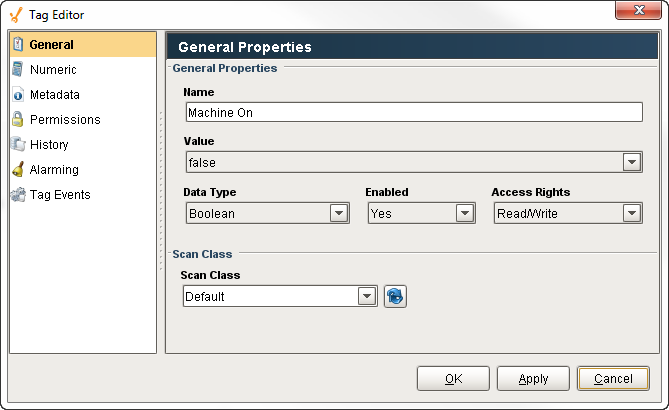Click the Numeric calculator icon
669x410 pixels.
tap(18, 69)
